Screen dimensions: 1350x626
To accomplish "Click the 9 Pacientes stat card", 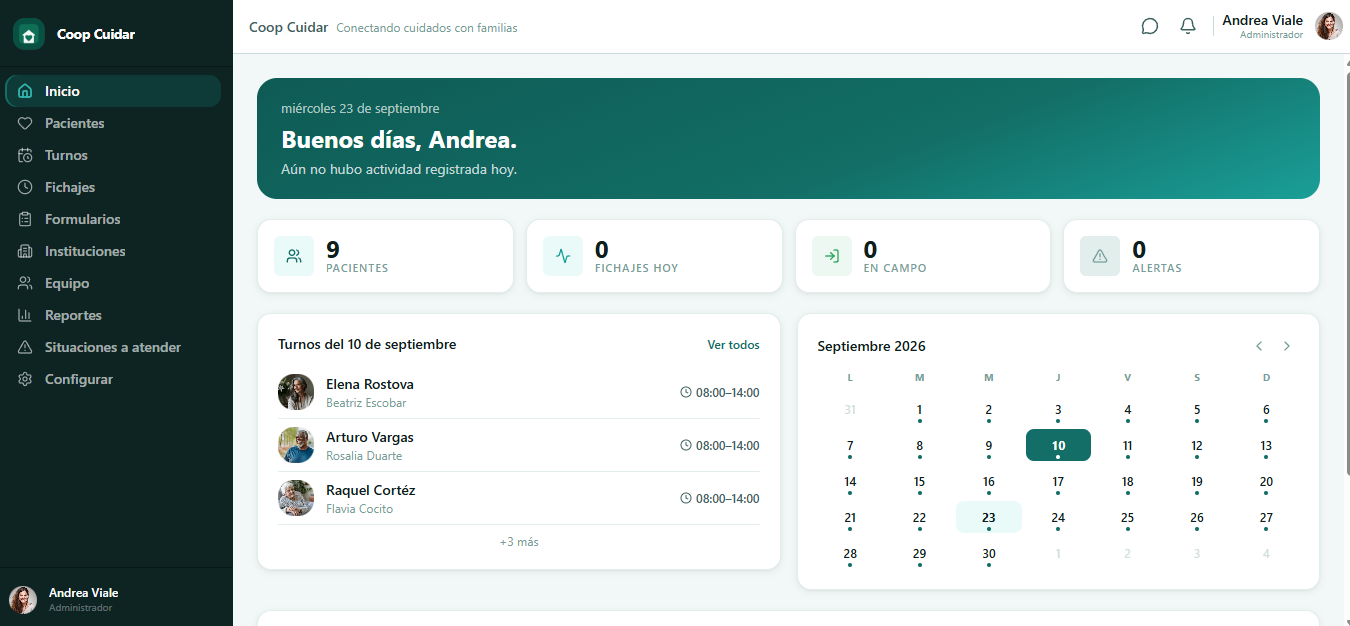I will tap(385, 256).
